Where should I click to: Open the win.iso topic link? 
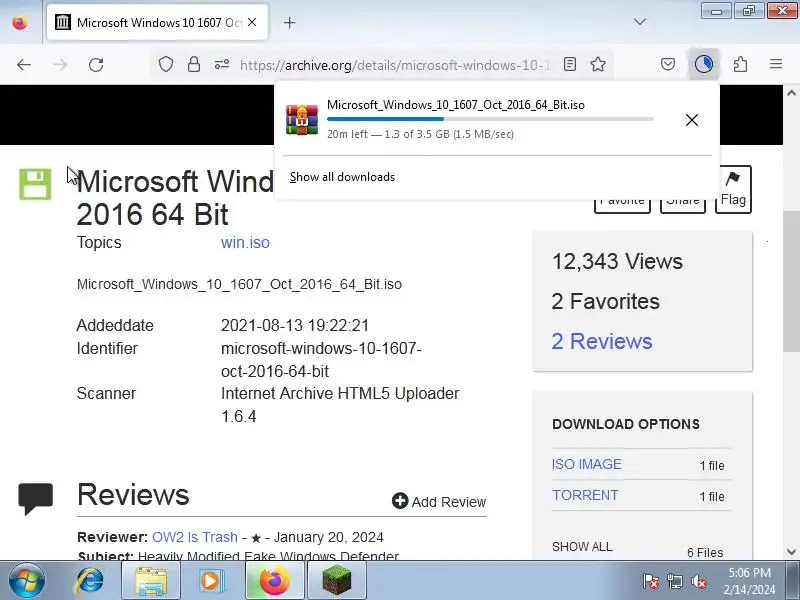245,243
